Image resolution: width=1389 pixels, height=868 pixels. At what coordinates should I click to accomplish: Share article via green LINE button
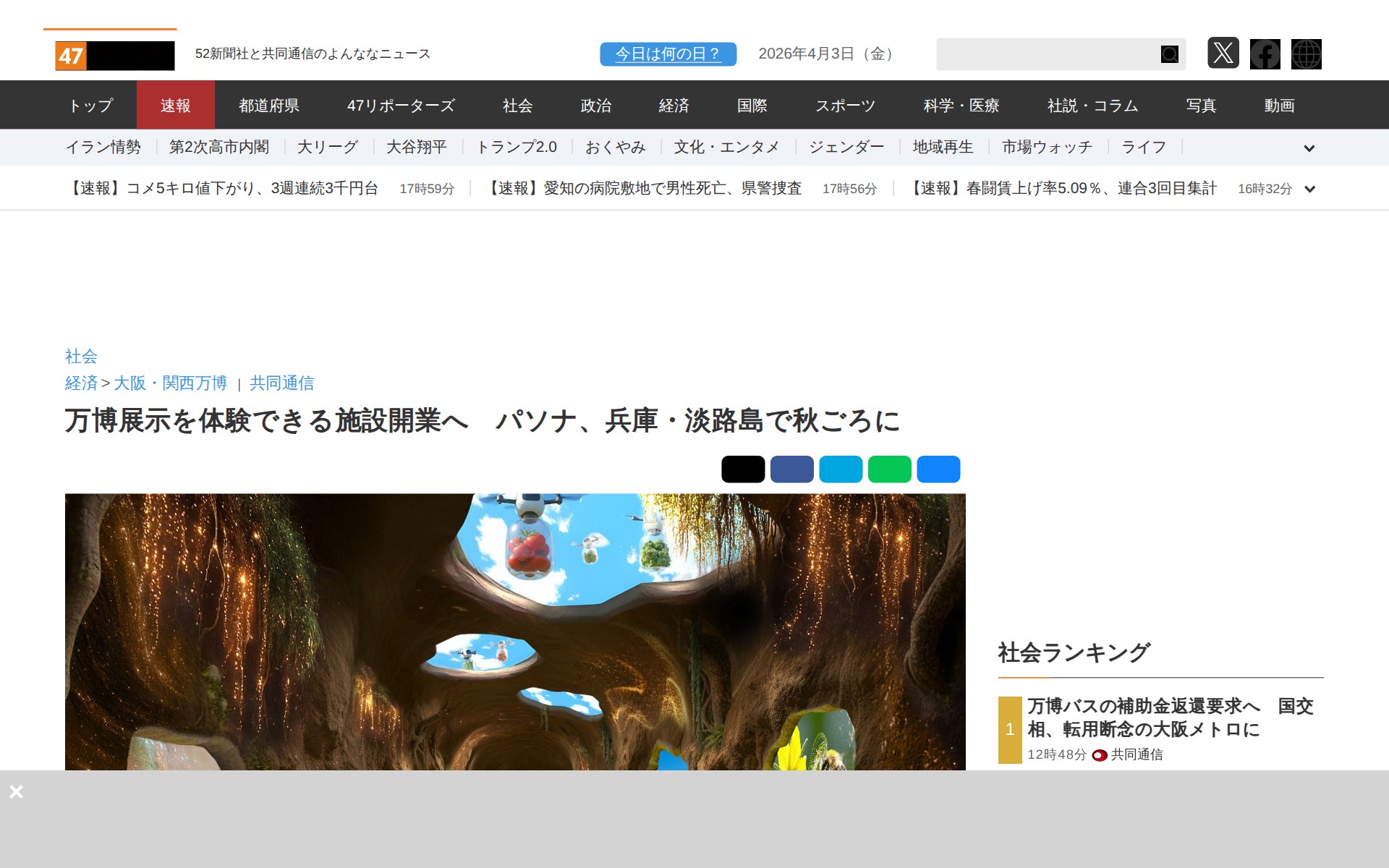889,469
